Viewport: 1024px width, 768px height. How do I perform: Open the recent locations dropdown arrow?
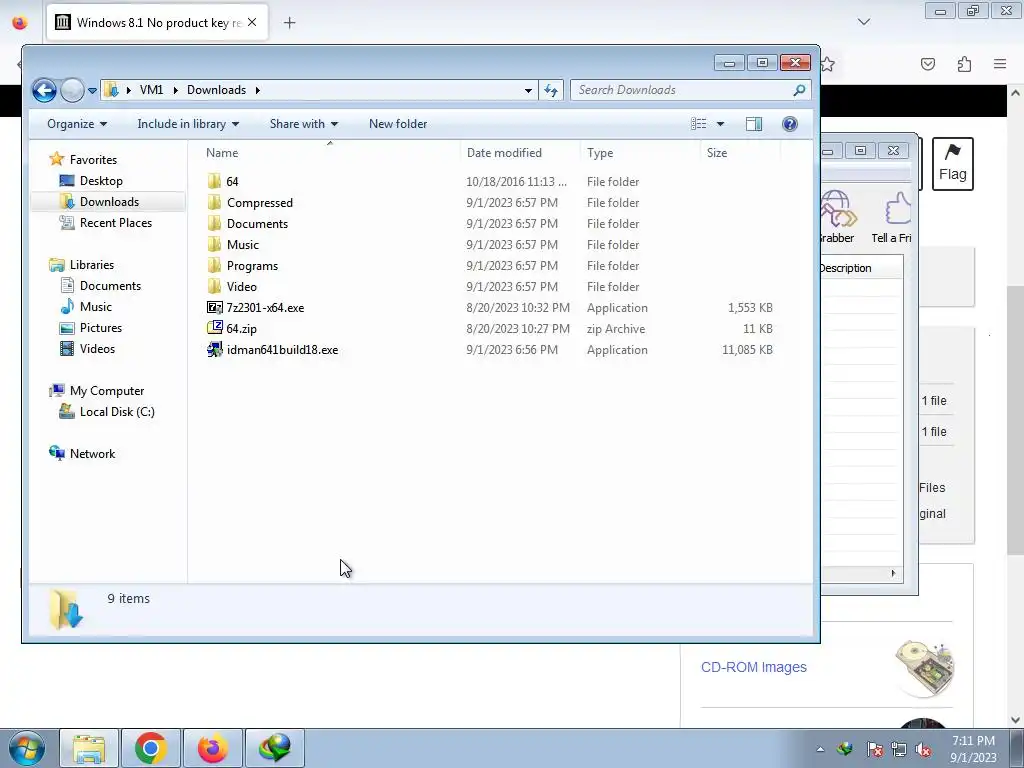tap(92, 91)
